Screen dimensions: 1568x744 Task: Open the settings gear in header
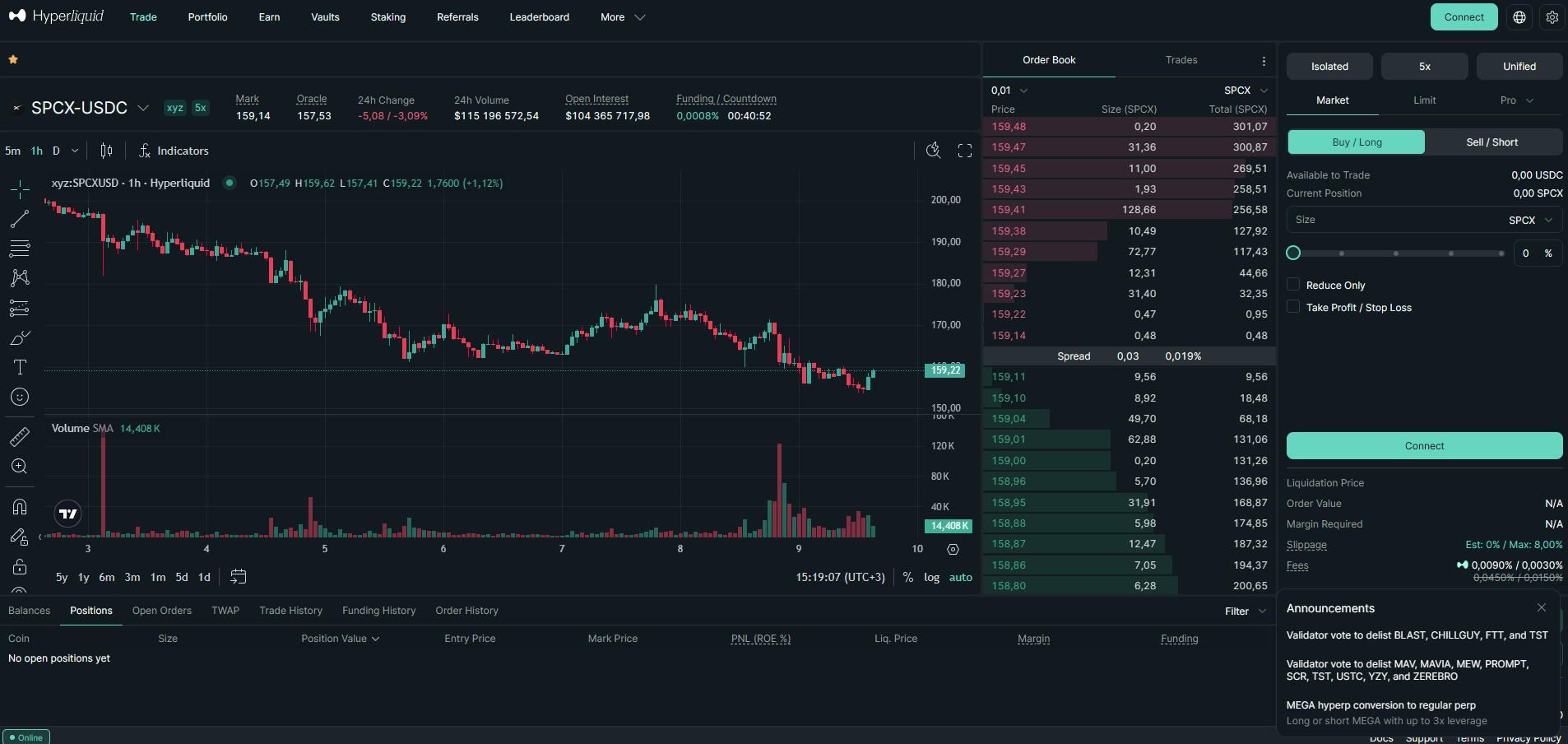[x=1552, y=17]
